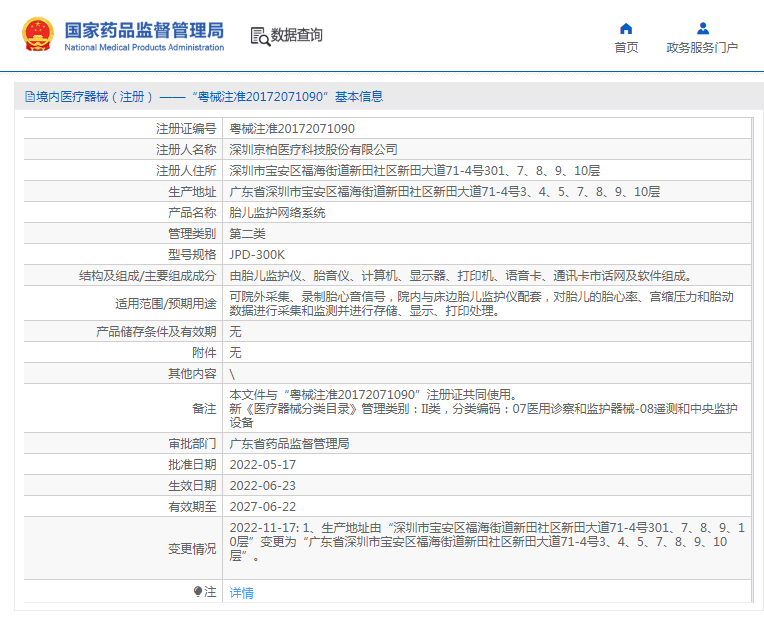Select approval department 广东省药品监督管理局

[289, 443]
